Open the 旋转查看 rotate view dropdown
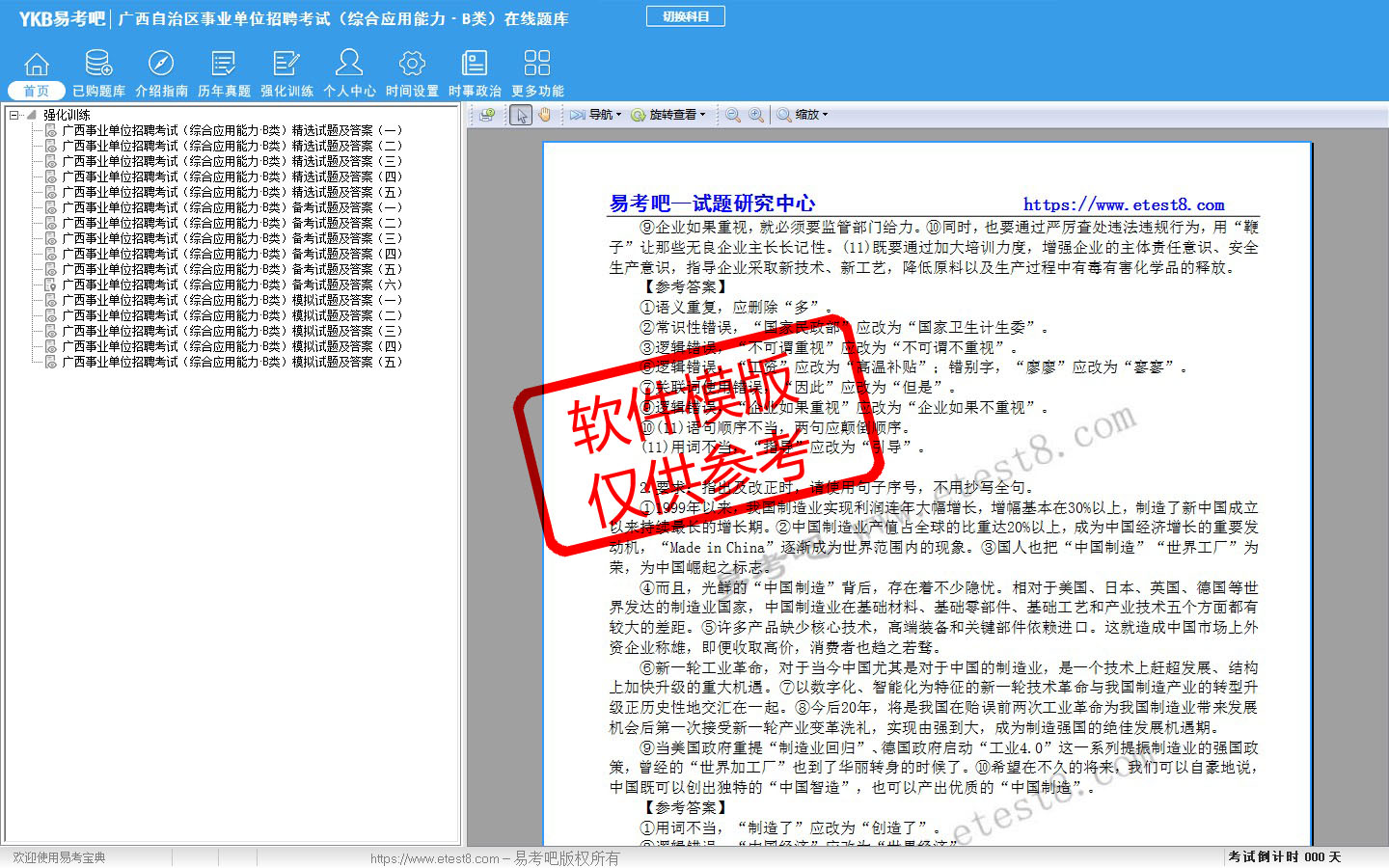 (668, 115)
